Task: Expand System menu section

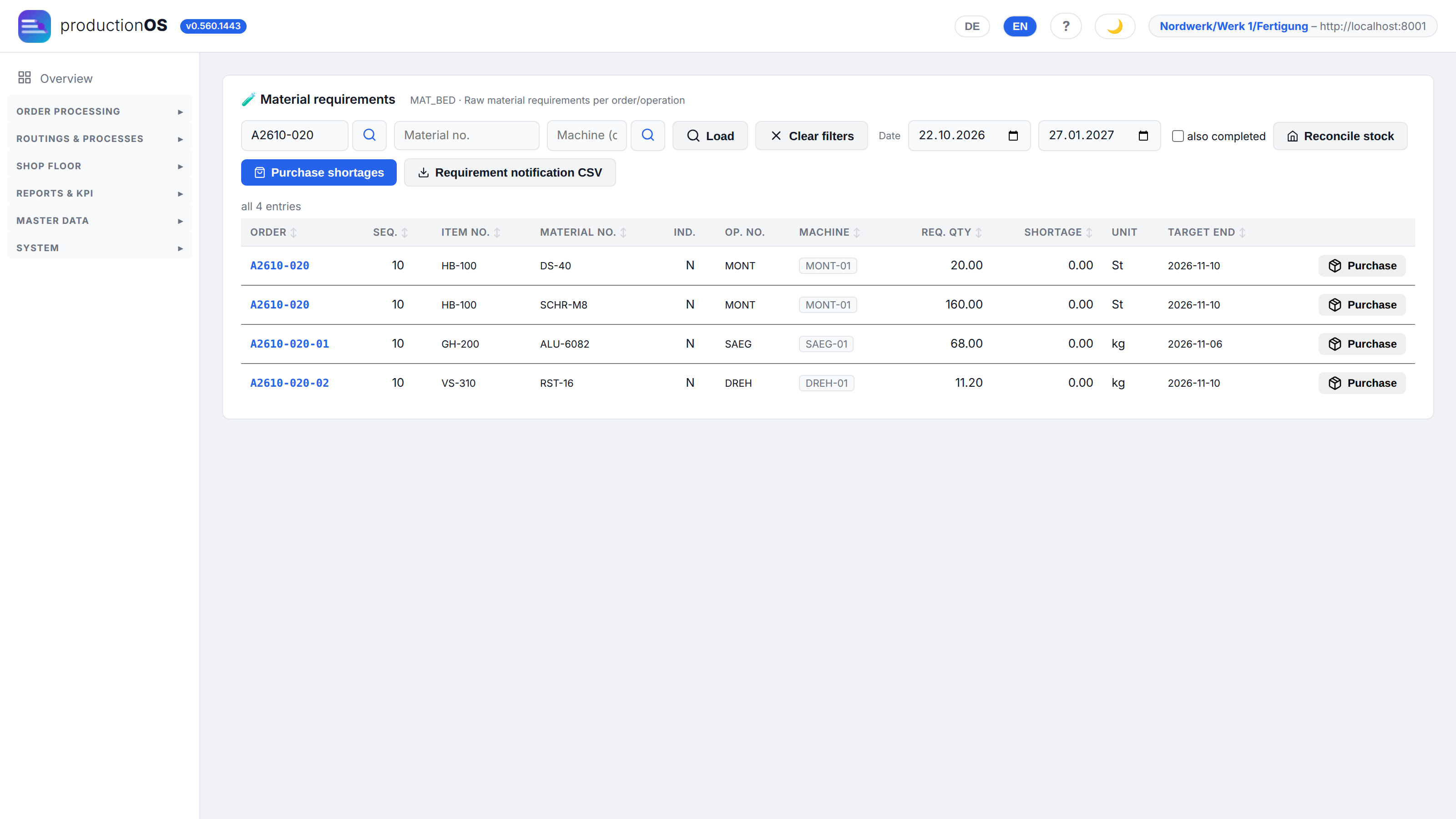Action: click(100, 248)
